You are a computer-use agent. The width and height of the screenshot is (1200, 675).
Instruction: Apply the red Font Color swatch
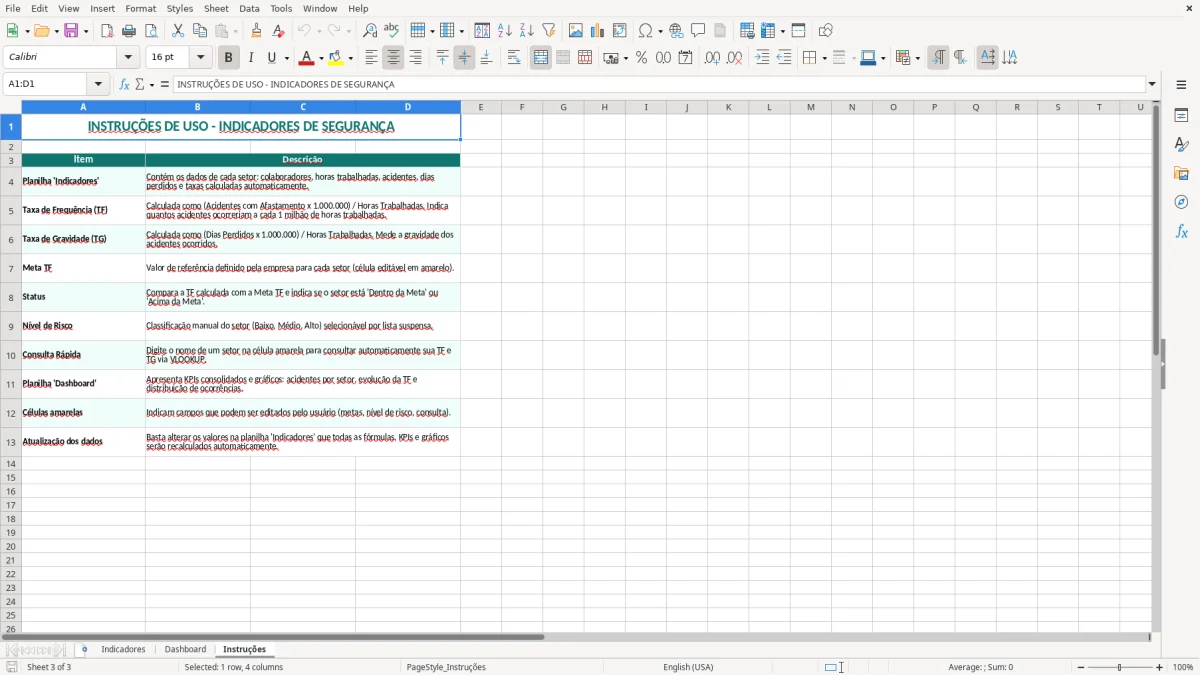click(307, 58)
